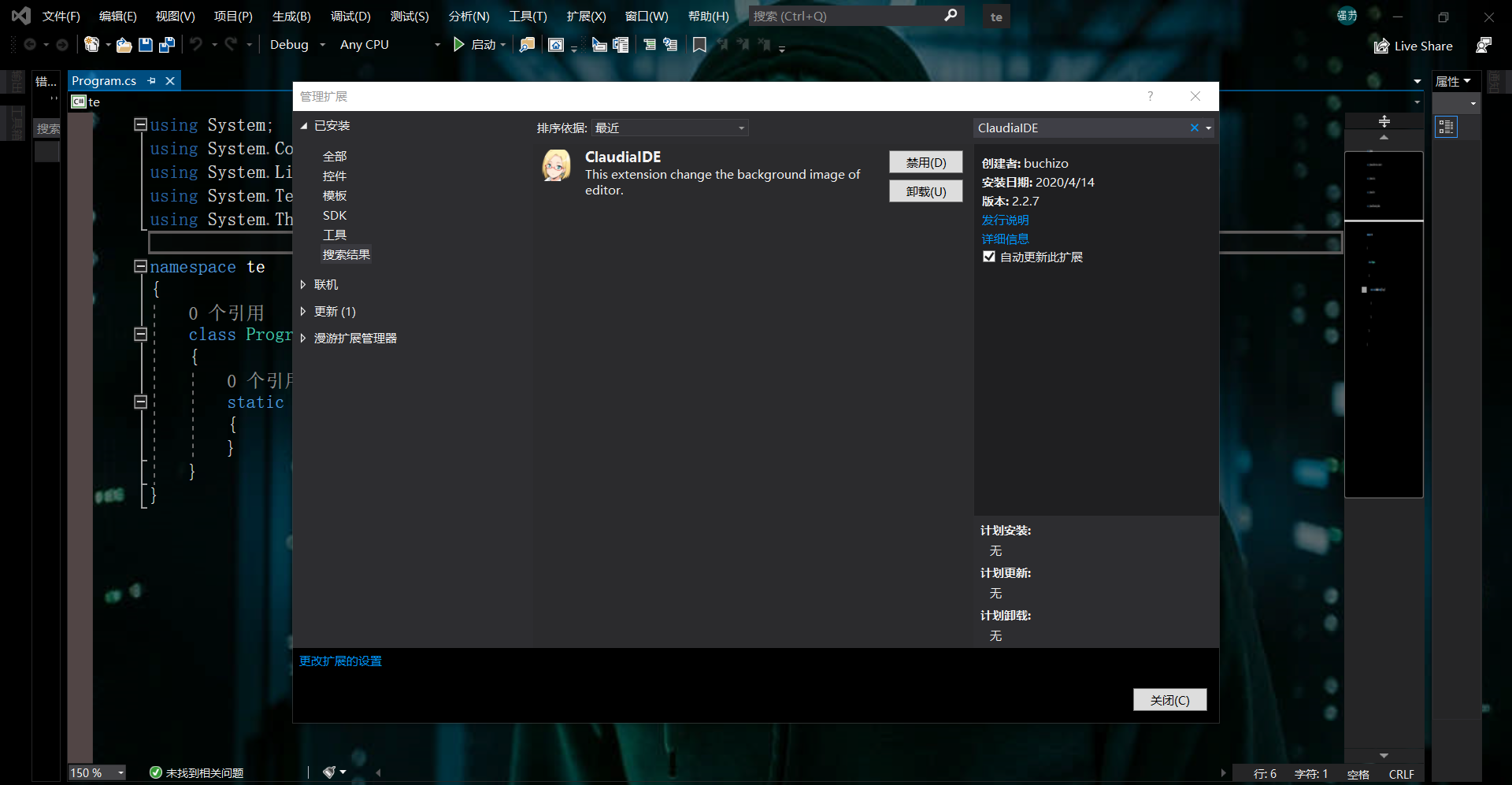This screenshot has height=785, width=1512.
Task: Switch to the Program.cs tab
Action: tap(104, 80)
